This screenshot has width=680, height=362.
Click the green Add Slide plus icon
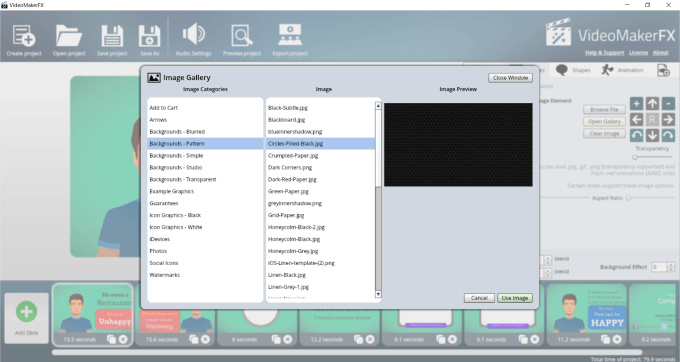click(x=26, y=311)
